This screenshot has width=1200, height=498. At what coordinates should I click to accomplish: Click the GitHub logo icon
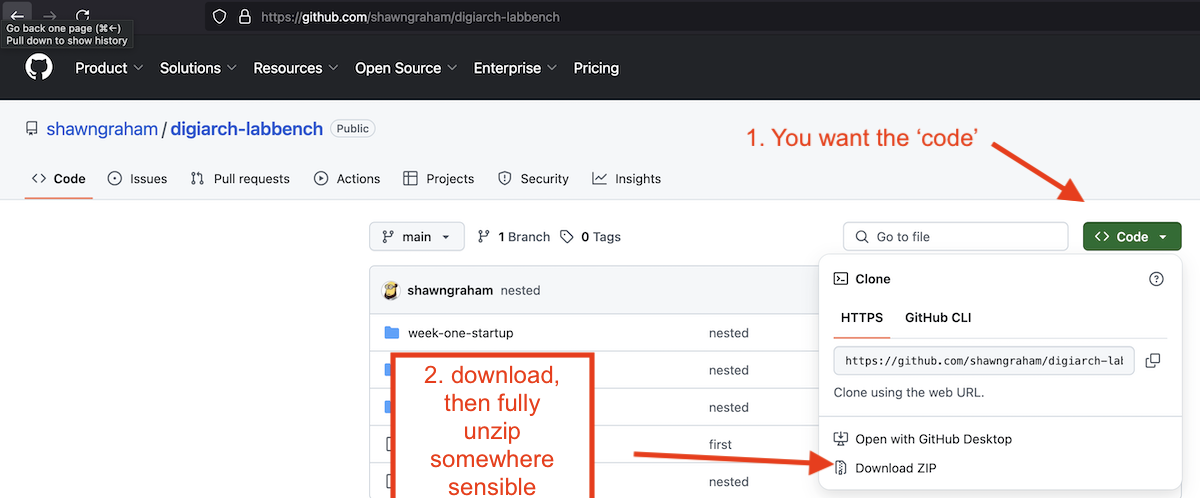point(39,68)
